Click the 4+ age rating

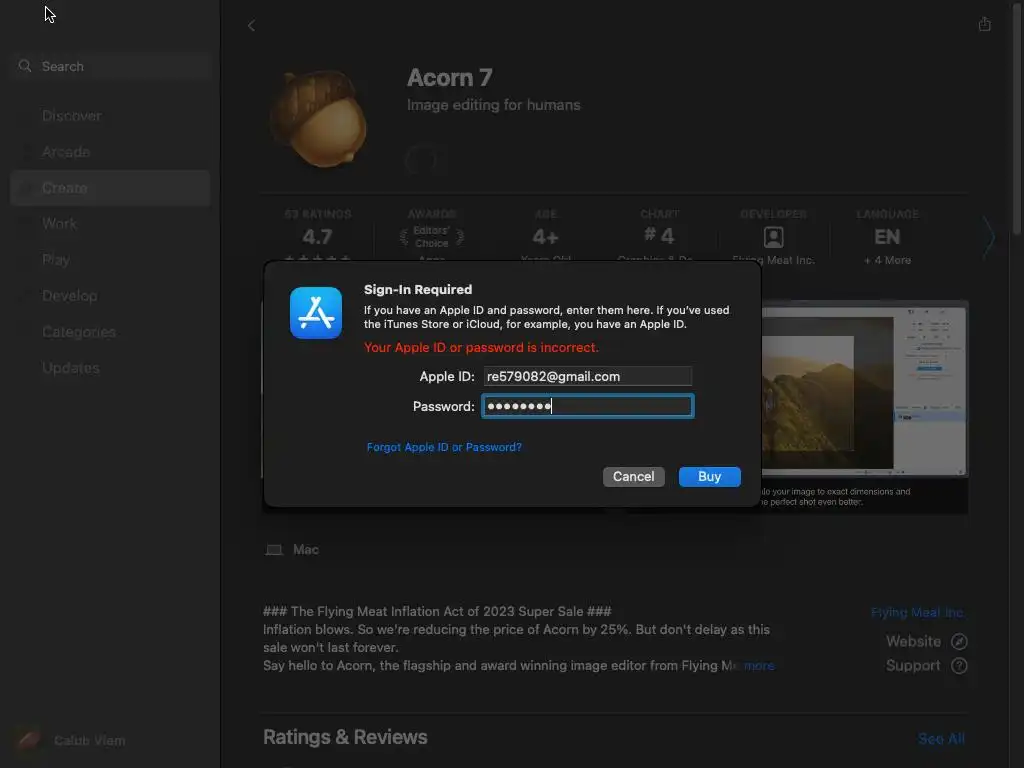[545, 236]
